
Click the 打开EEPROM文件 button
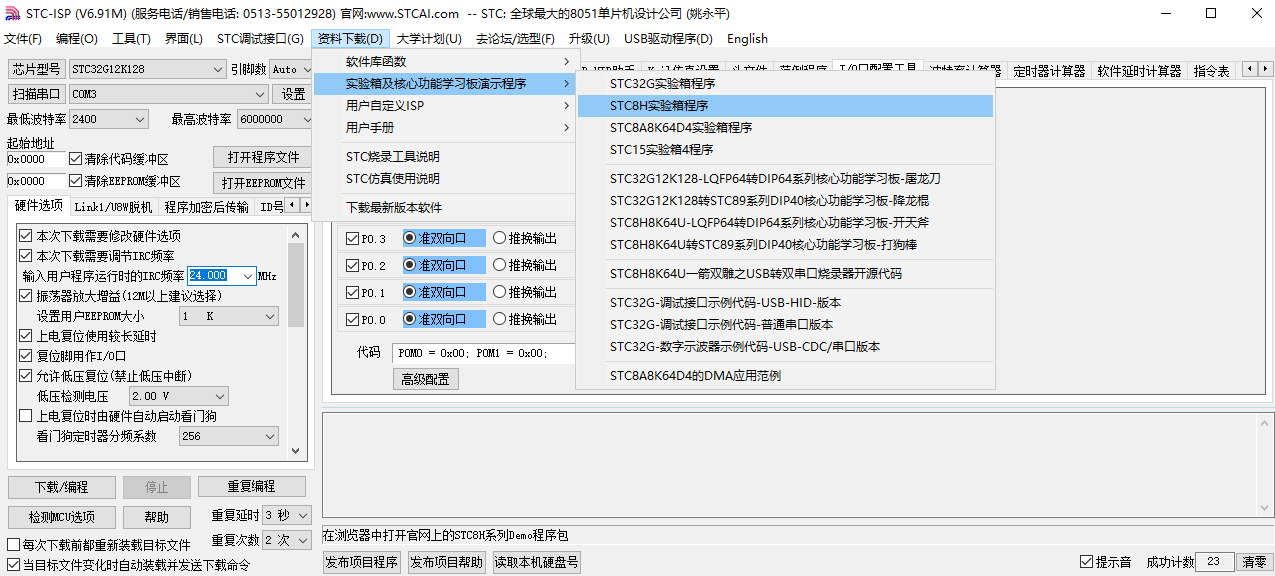pos(262,183)
